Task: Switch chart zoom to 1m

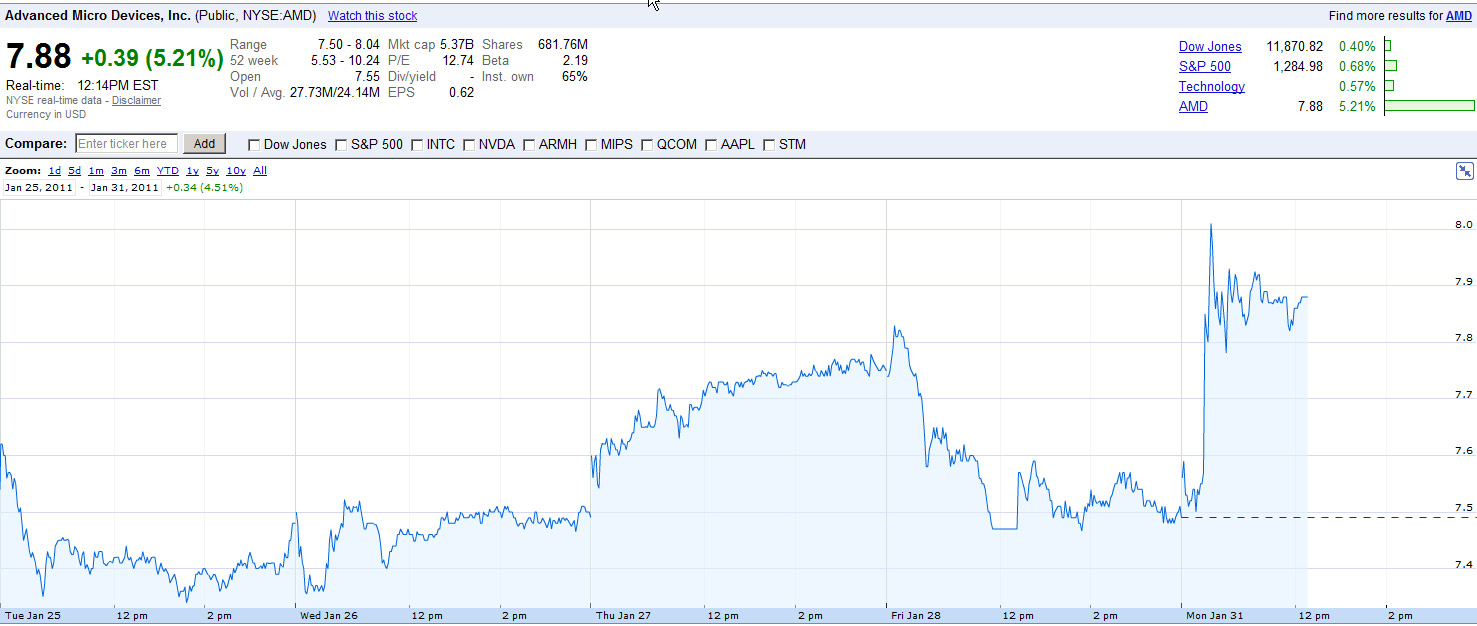Action: [96, 171]
